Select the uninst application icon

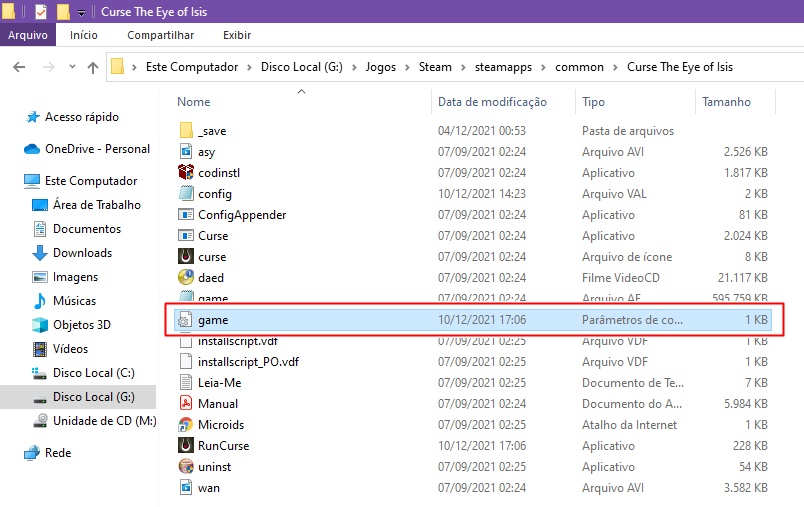click(x=186, y=467)
